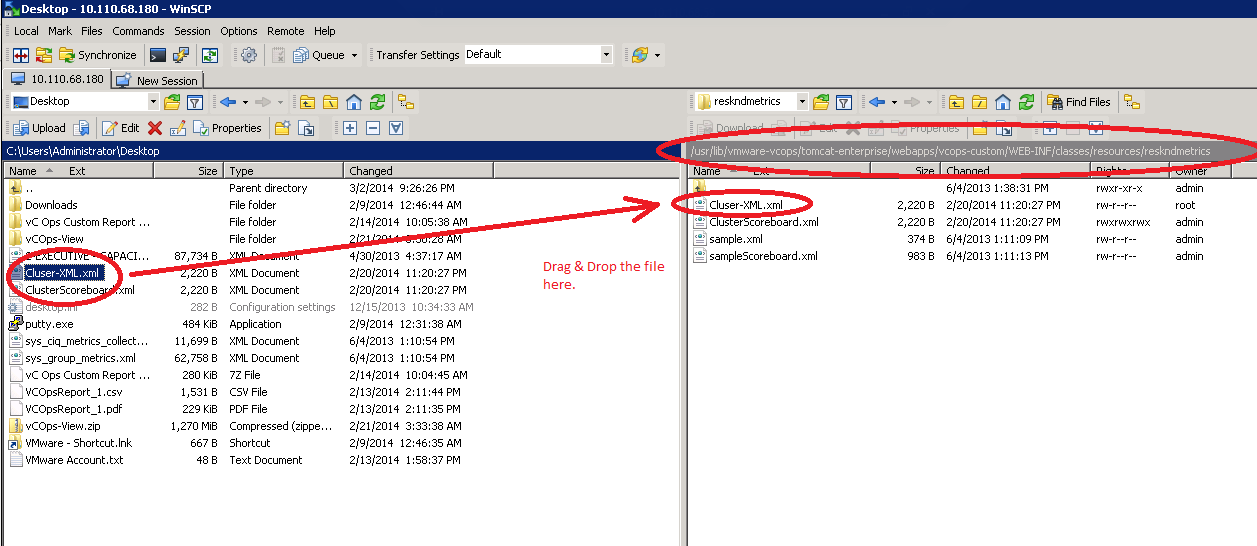
Task: Expand the Transfer Settings Default dropdown
Action: coord(606,55)
